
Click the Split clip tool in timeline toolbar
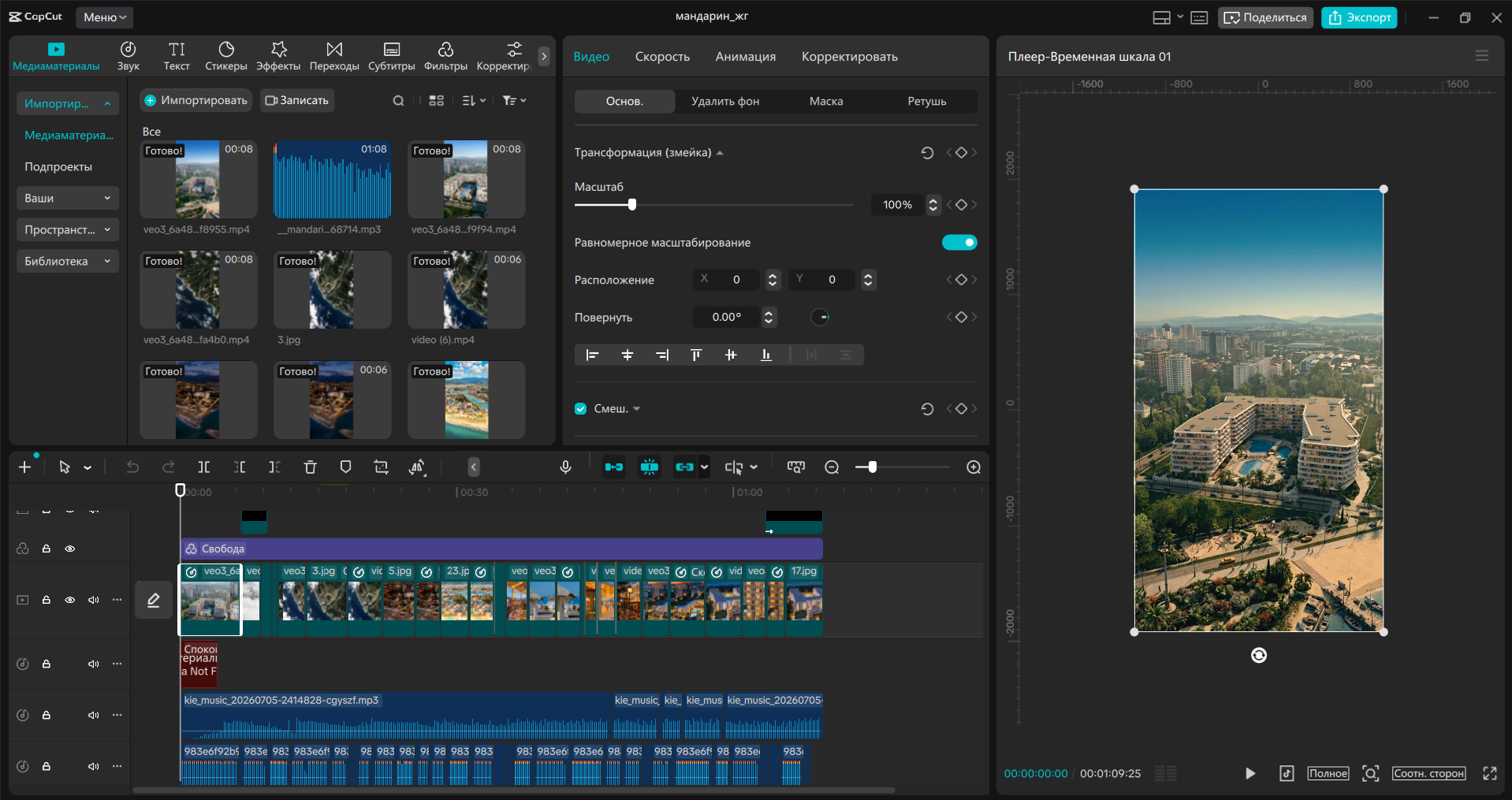coord(204,467)
